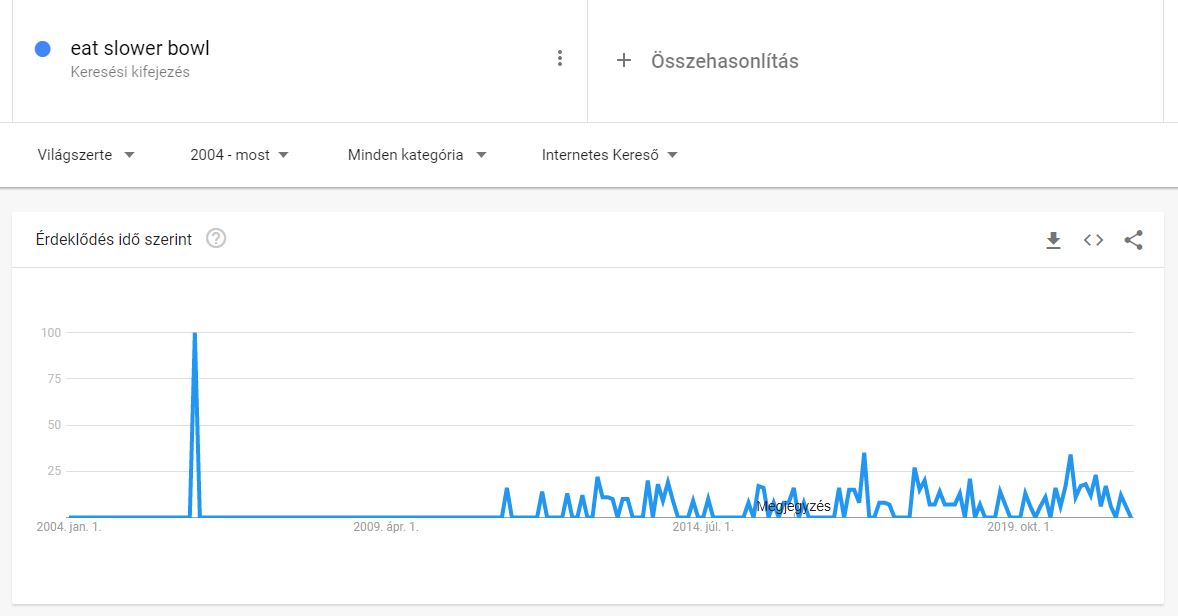The width and height of the screenshot is (1178, 616).
Task: Add a comparison via Összehasonlítás
Action: tap(724, 61)
